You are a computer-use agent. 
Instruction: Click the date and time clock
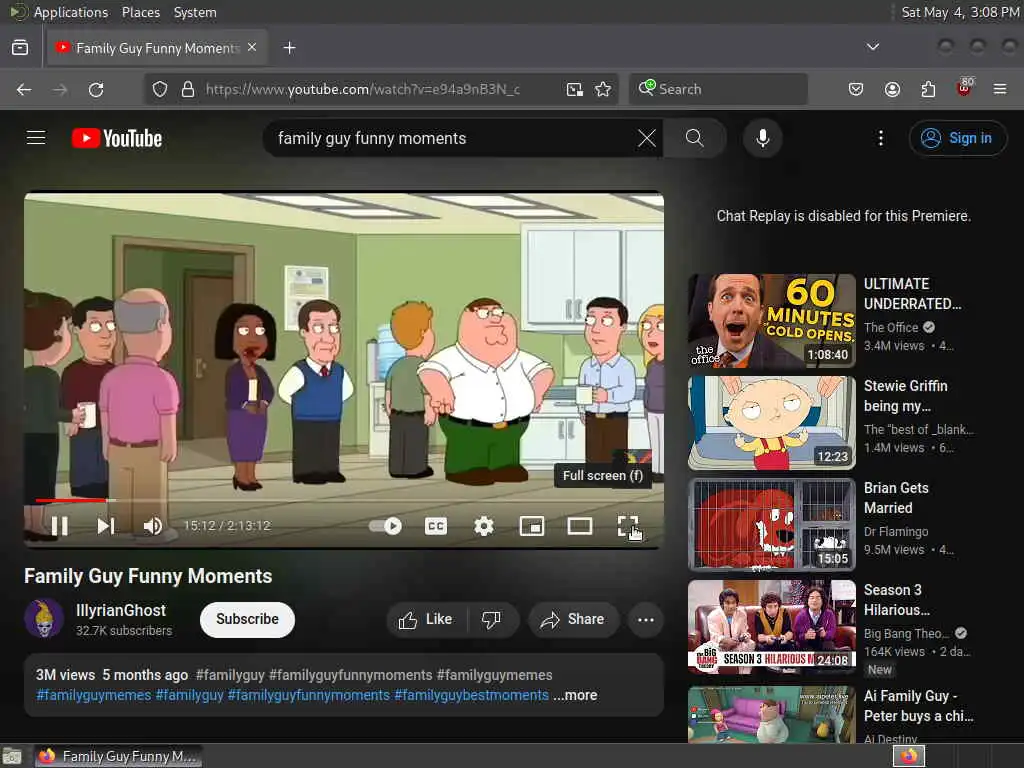click(960, 12)
